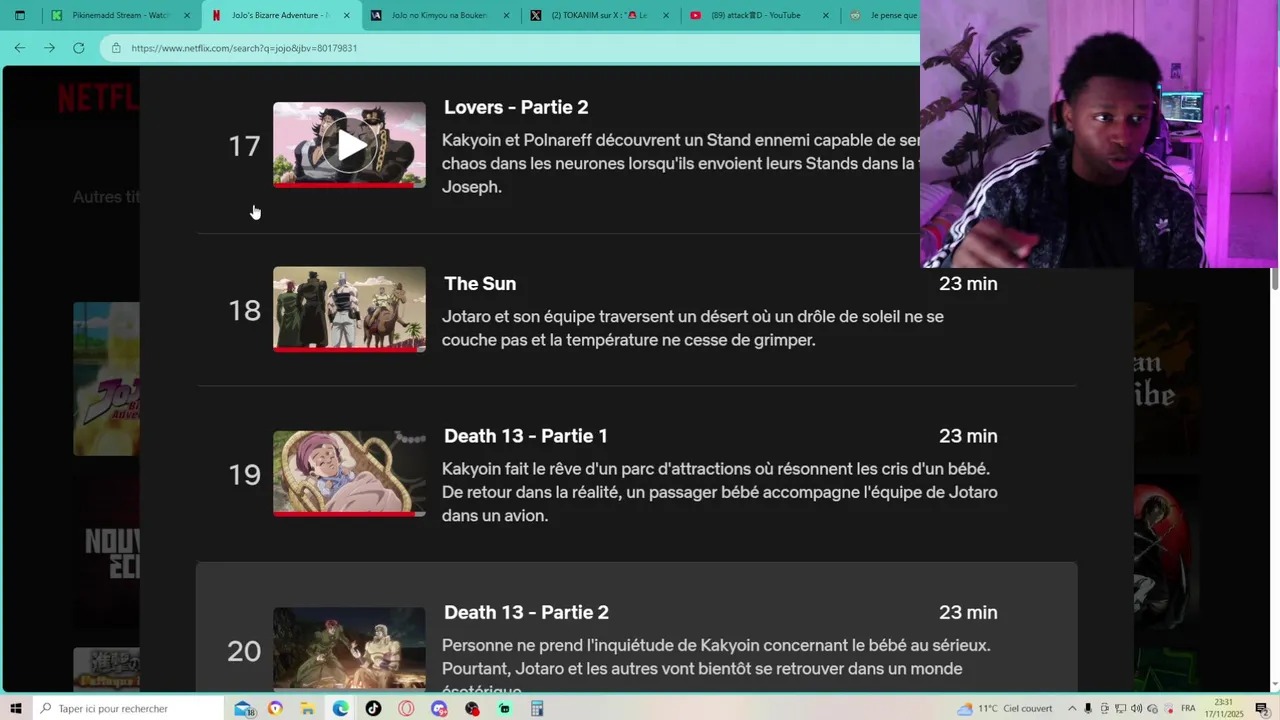Click episode number 18
Image resolution: width=1280 pixels, height=720 pixels.
click(244, 310)
